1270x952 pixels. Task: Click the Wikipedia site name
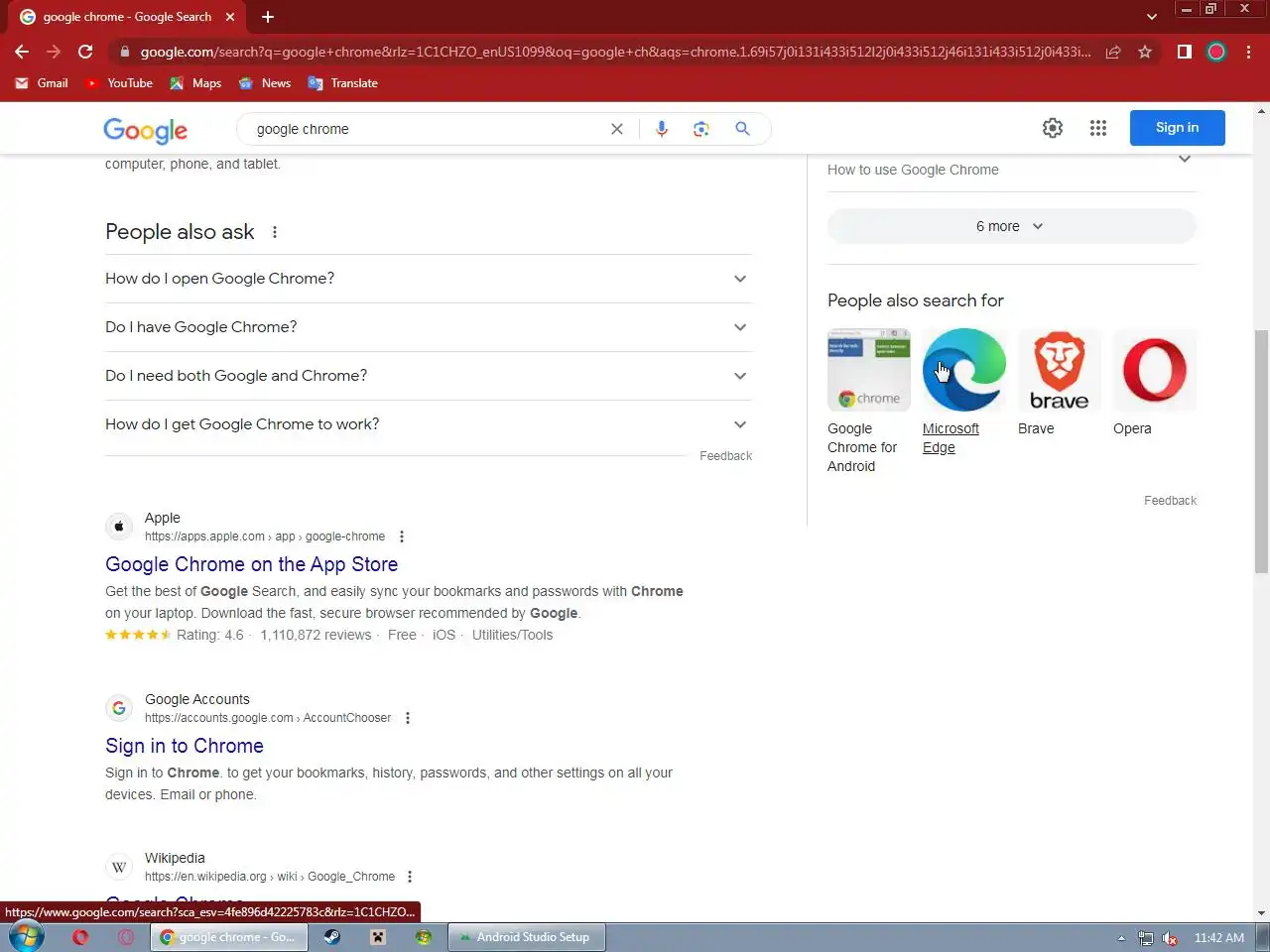175,858
